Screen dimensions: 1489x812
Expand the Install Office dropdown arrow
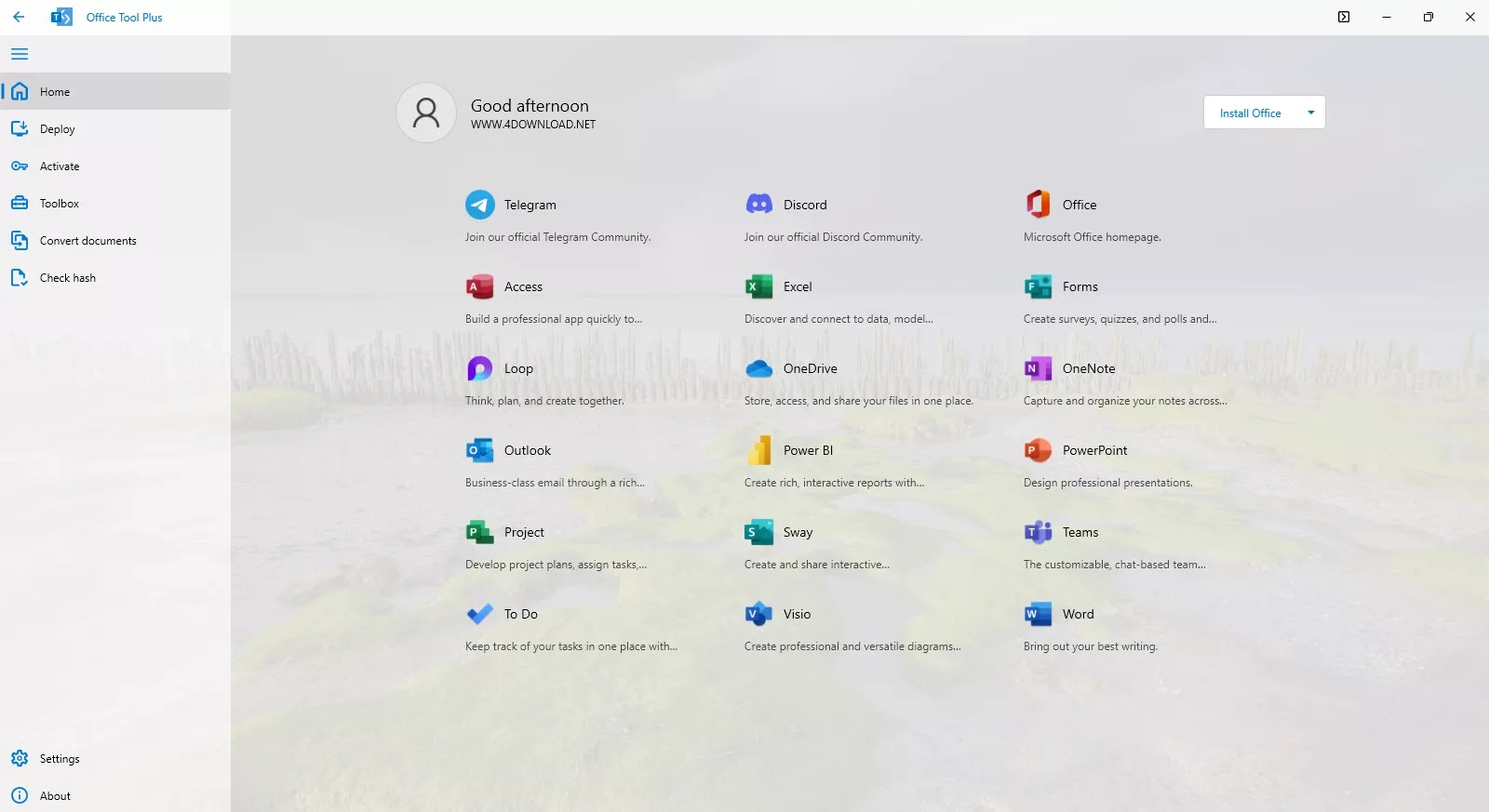1310,113
